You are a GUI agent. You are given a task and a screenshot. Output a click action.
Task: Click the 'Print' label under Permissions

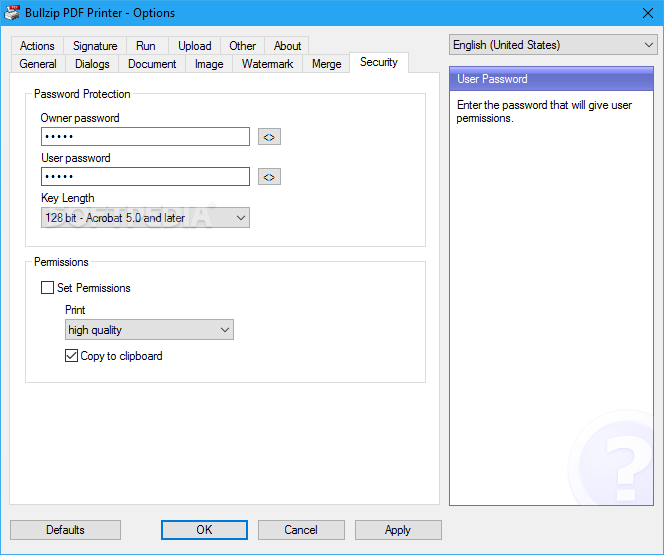click(x=75, y=310)
